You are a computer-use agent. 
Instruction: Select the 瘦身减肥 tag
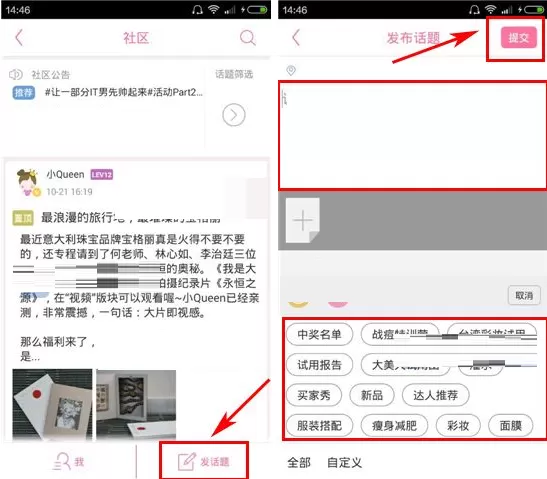394,426
